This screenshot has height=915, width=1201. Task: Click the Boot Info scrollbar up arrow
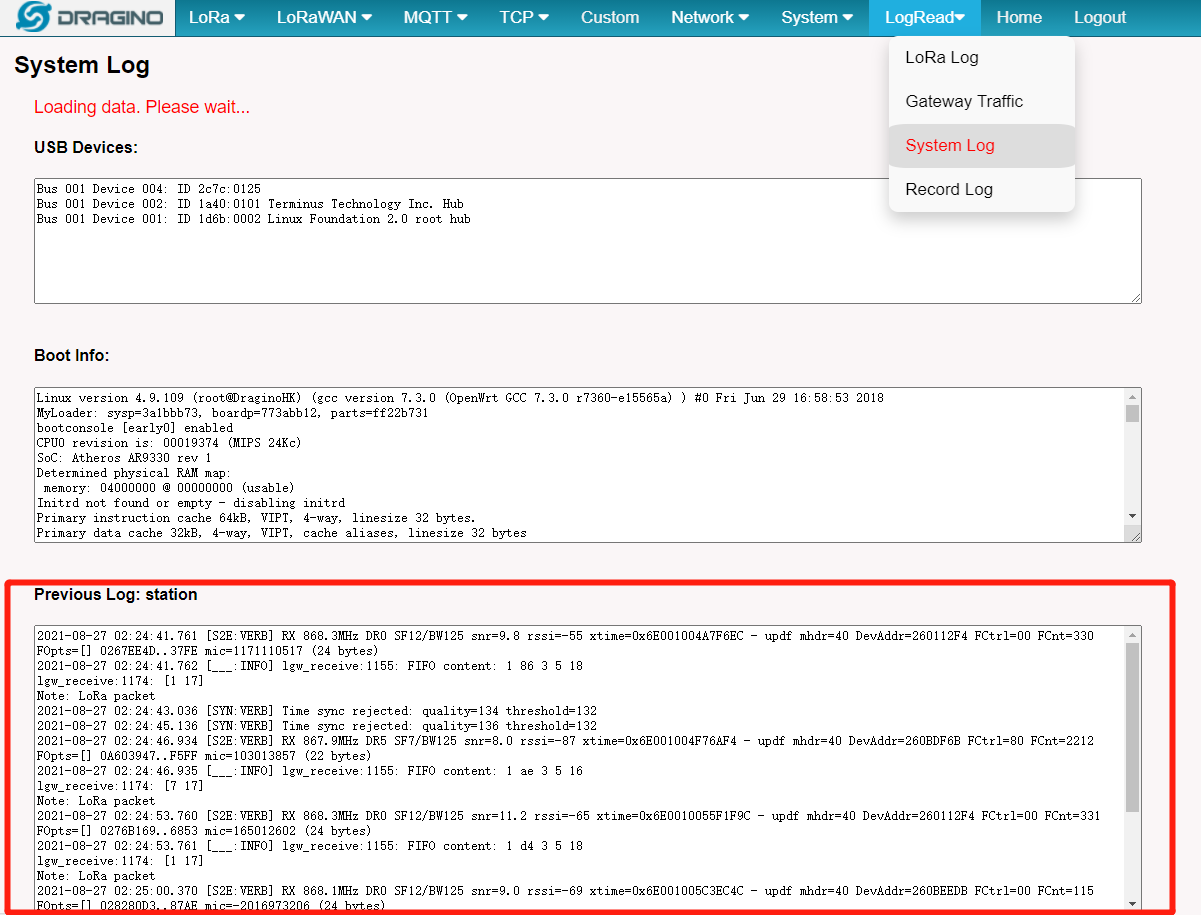click(1133, 396)
